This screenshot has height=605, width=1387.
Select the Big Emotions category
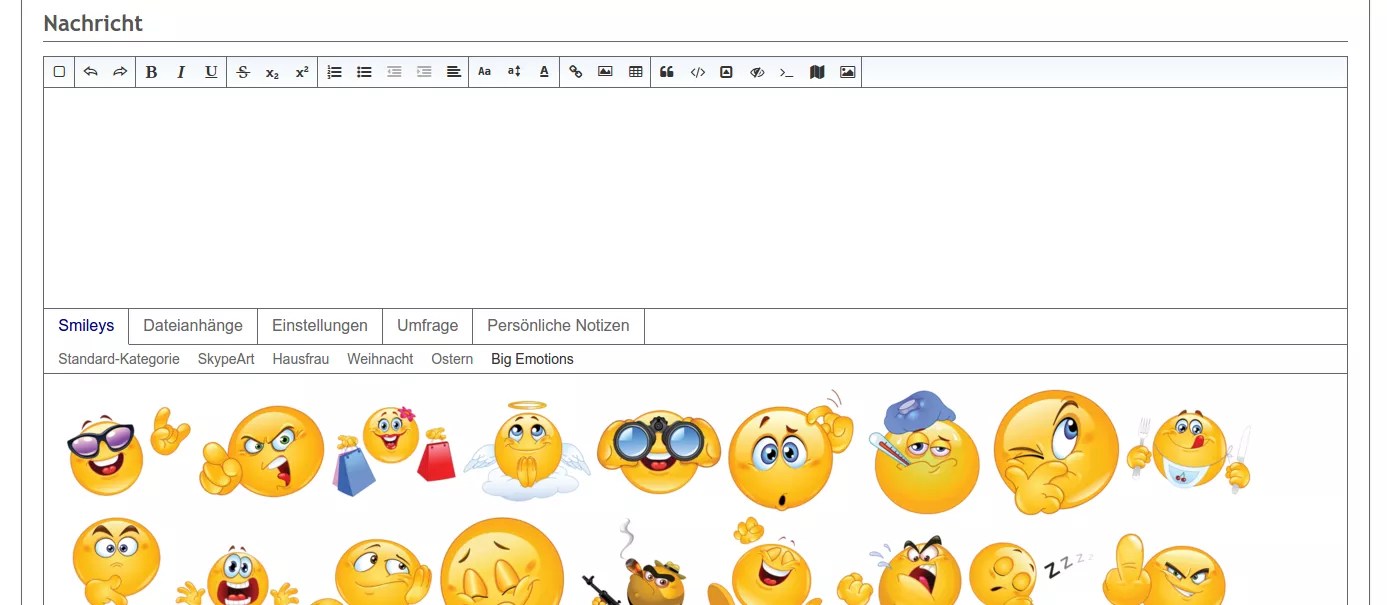(x=532, y=359)
